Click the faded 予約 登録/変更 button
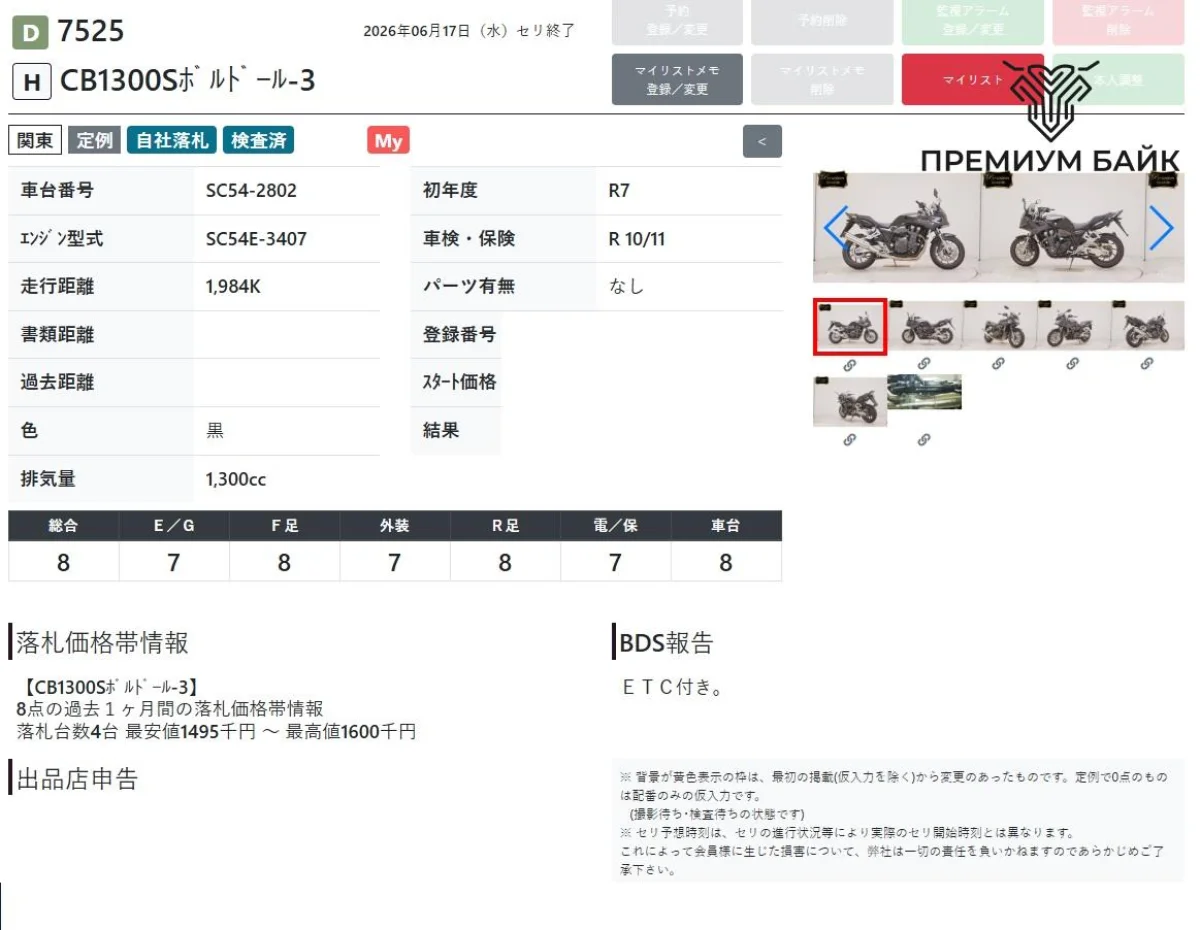This screenshot has height=930, width=1200. pyautogui.click(x=677, y=21)
